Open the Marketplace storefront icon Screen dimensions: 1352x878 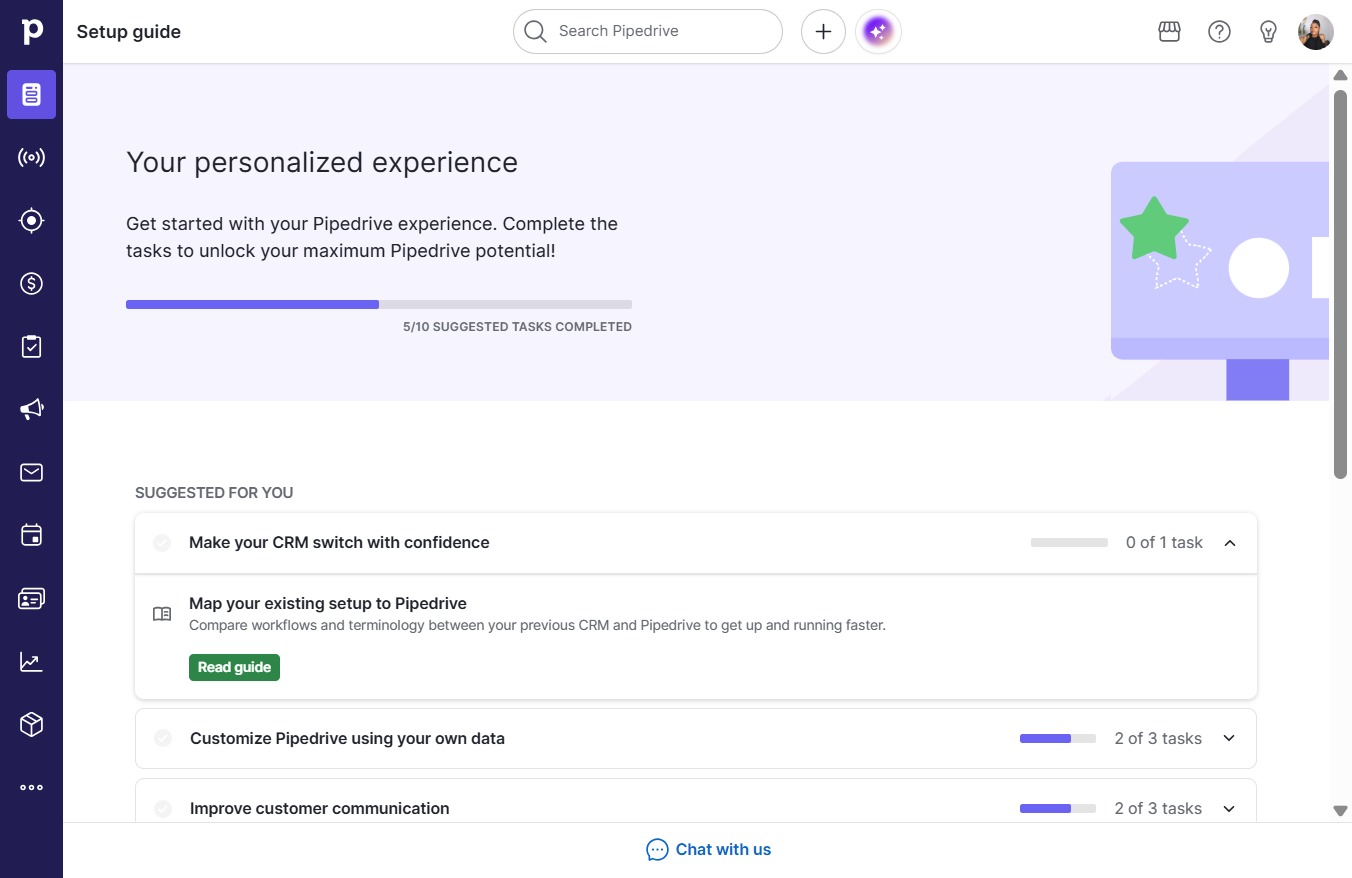click(1169, 32)
